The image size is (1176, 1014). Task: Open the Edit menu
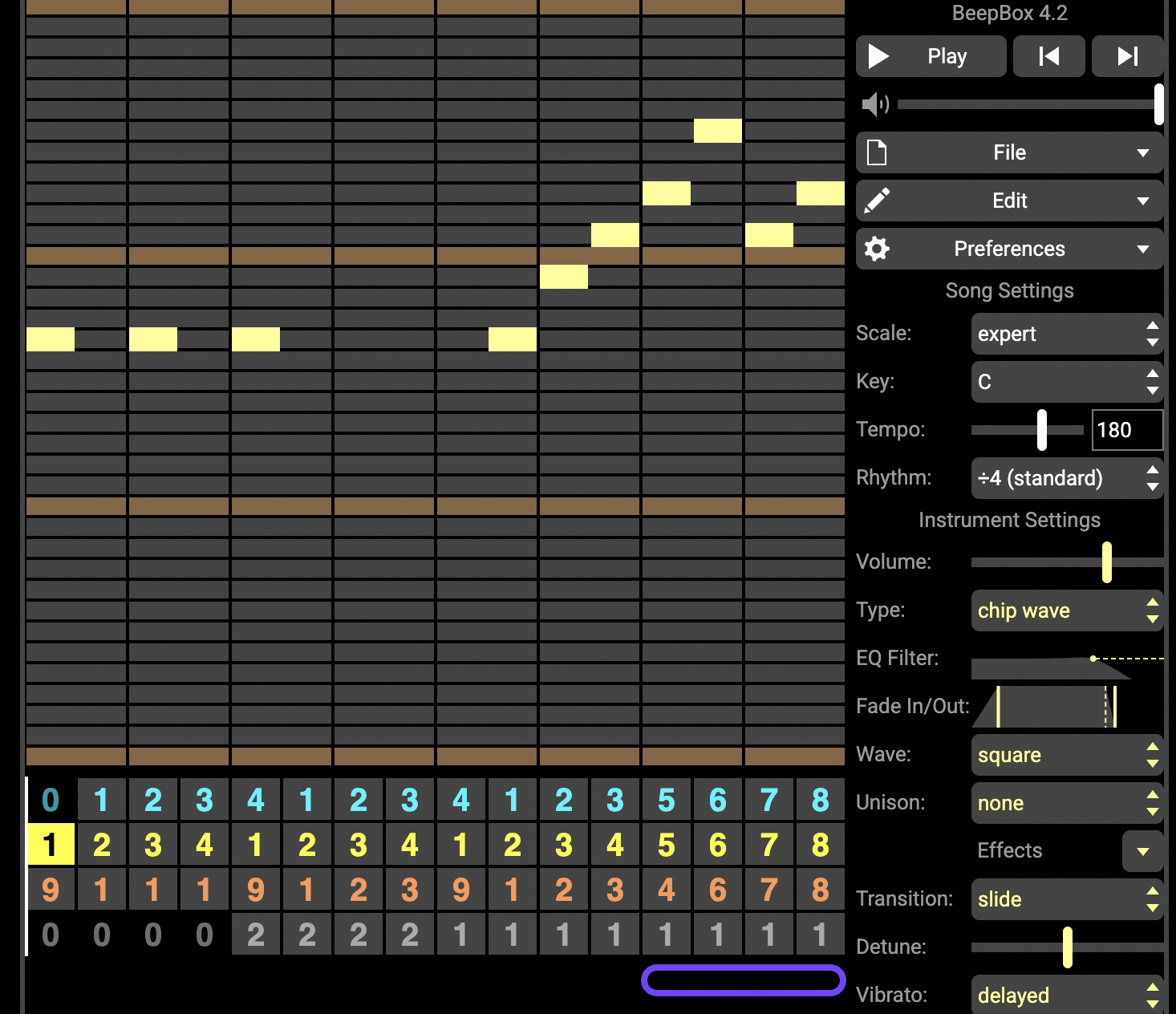pyautogui.click(x=1009, y=201)
